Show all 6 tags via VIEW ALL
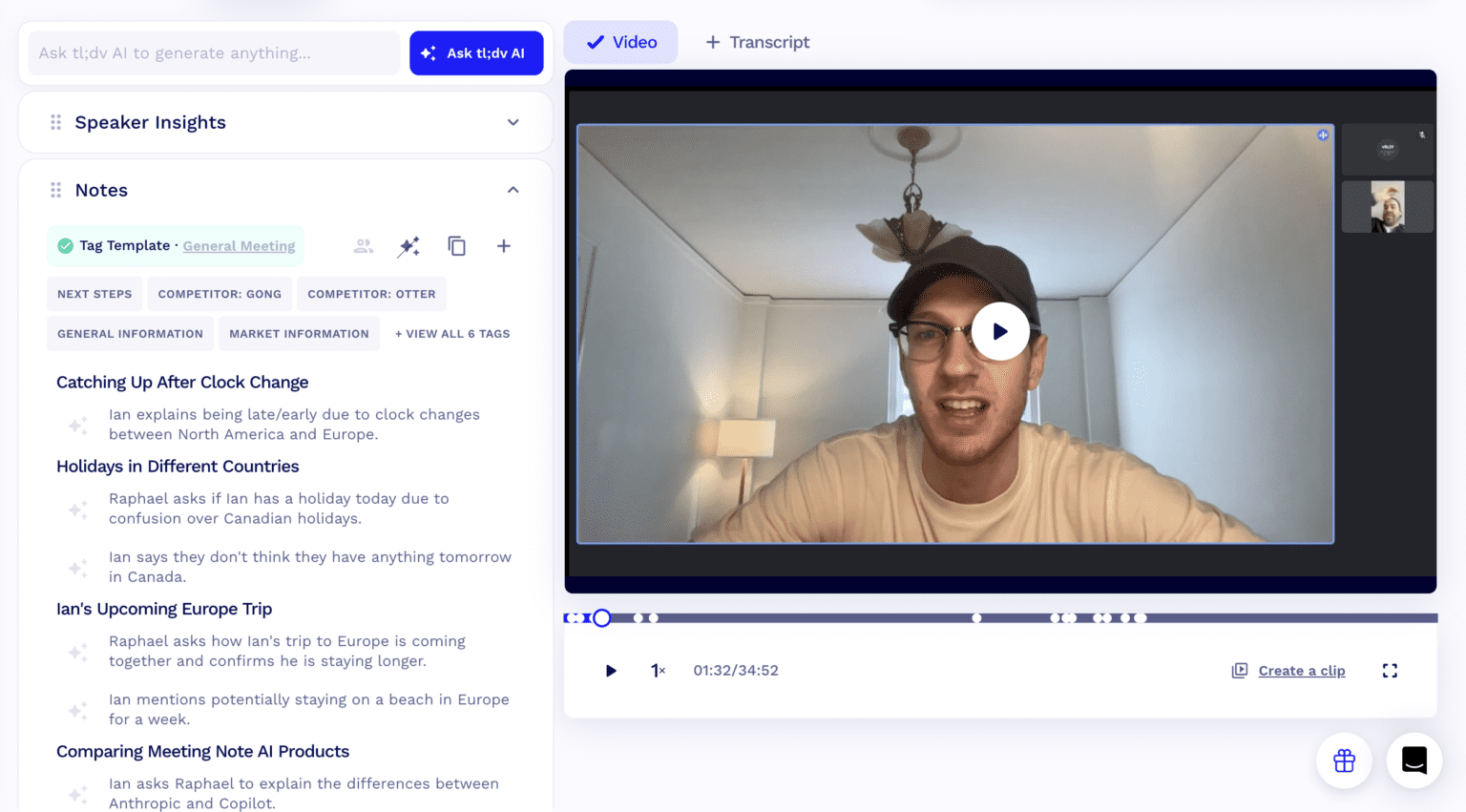The width and height of the screenshot is (1466, 812). [451, 333]
